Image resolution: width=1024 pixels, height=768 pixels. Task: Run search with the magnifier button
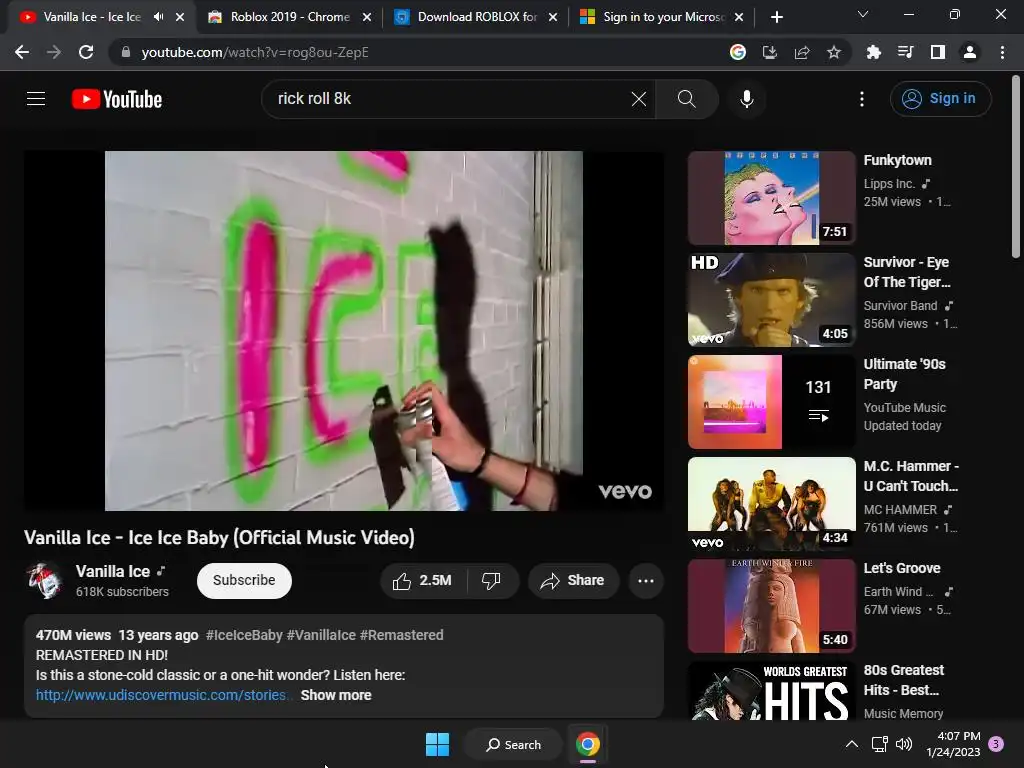[x=686, y=99]
